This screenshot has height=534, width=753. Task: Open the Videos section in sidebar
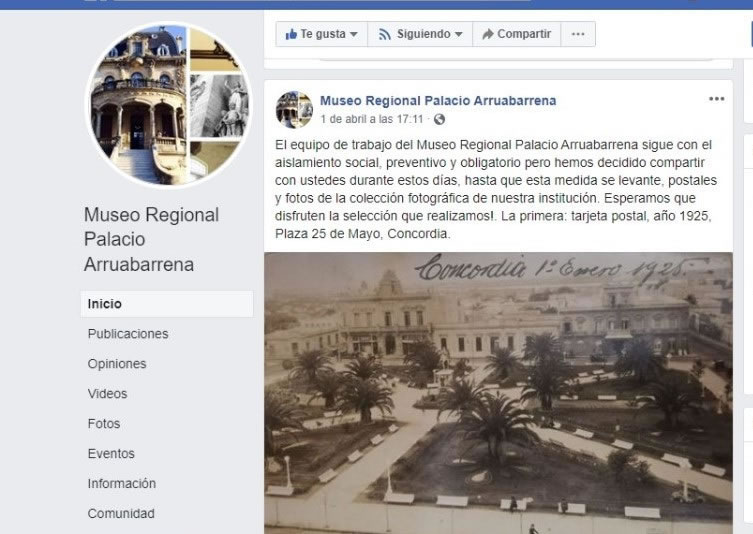(x=107, y=394)
